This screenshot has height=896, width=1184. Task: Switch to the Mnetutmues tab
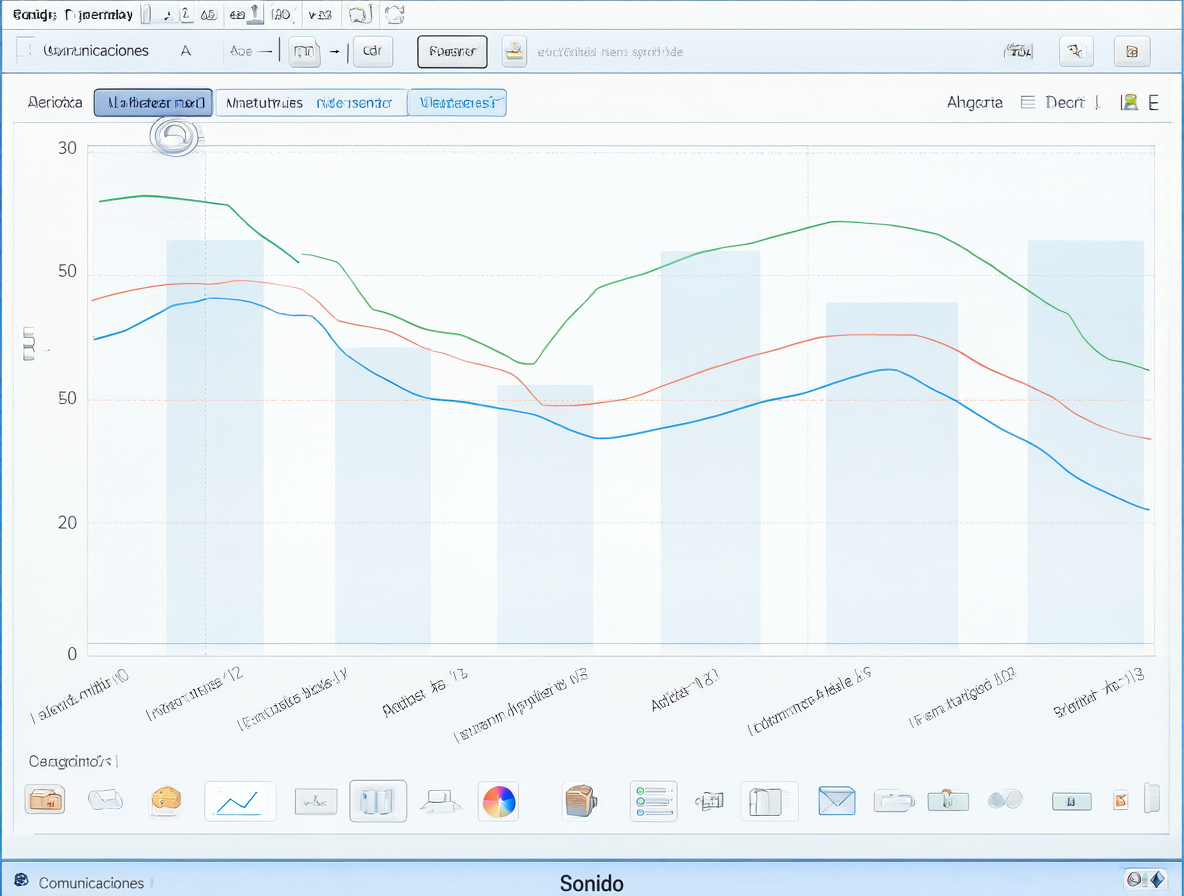pos(264,103)
